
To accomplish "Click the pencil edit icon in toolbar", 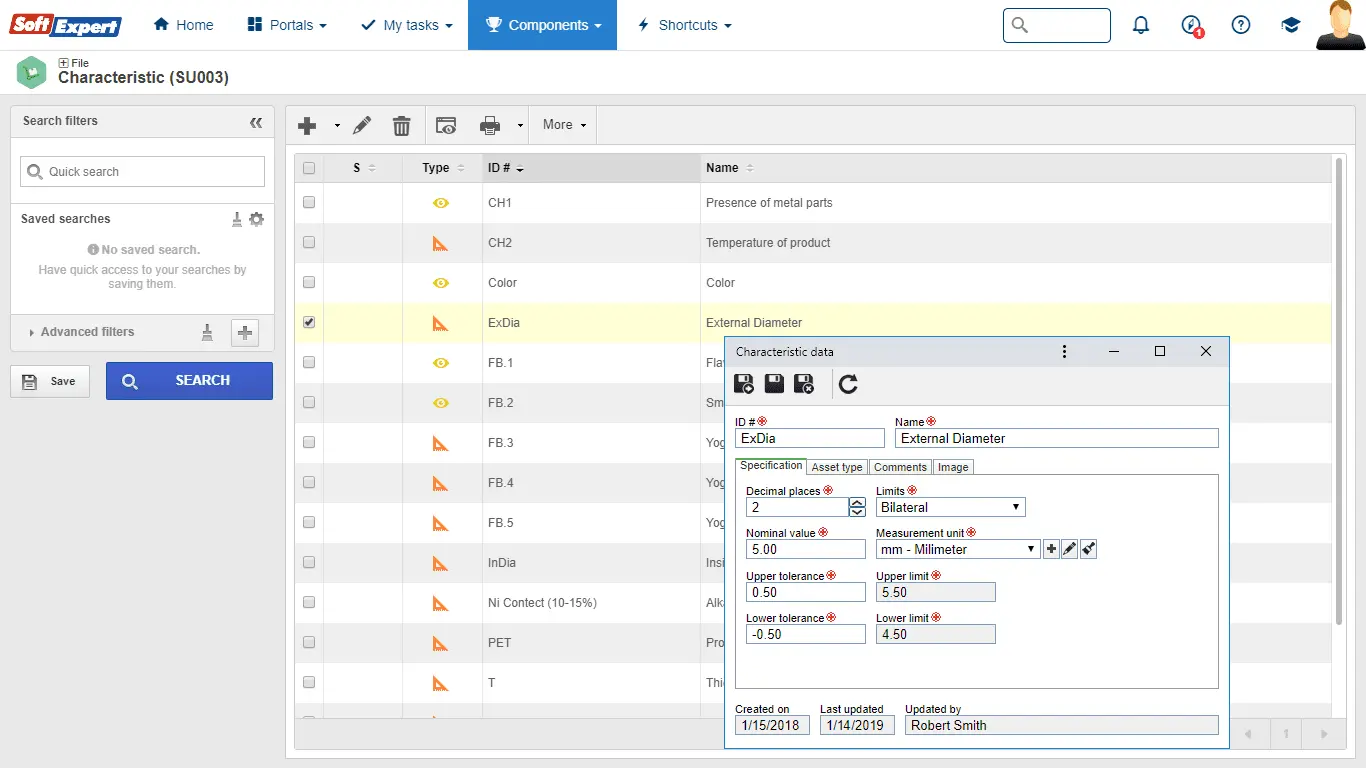I will tap(362, 125).
